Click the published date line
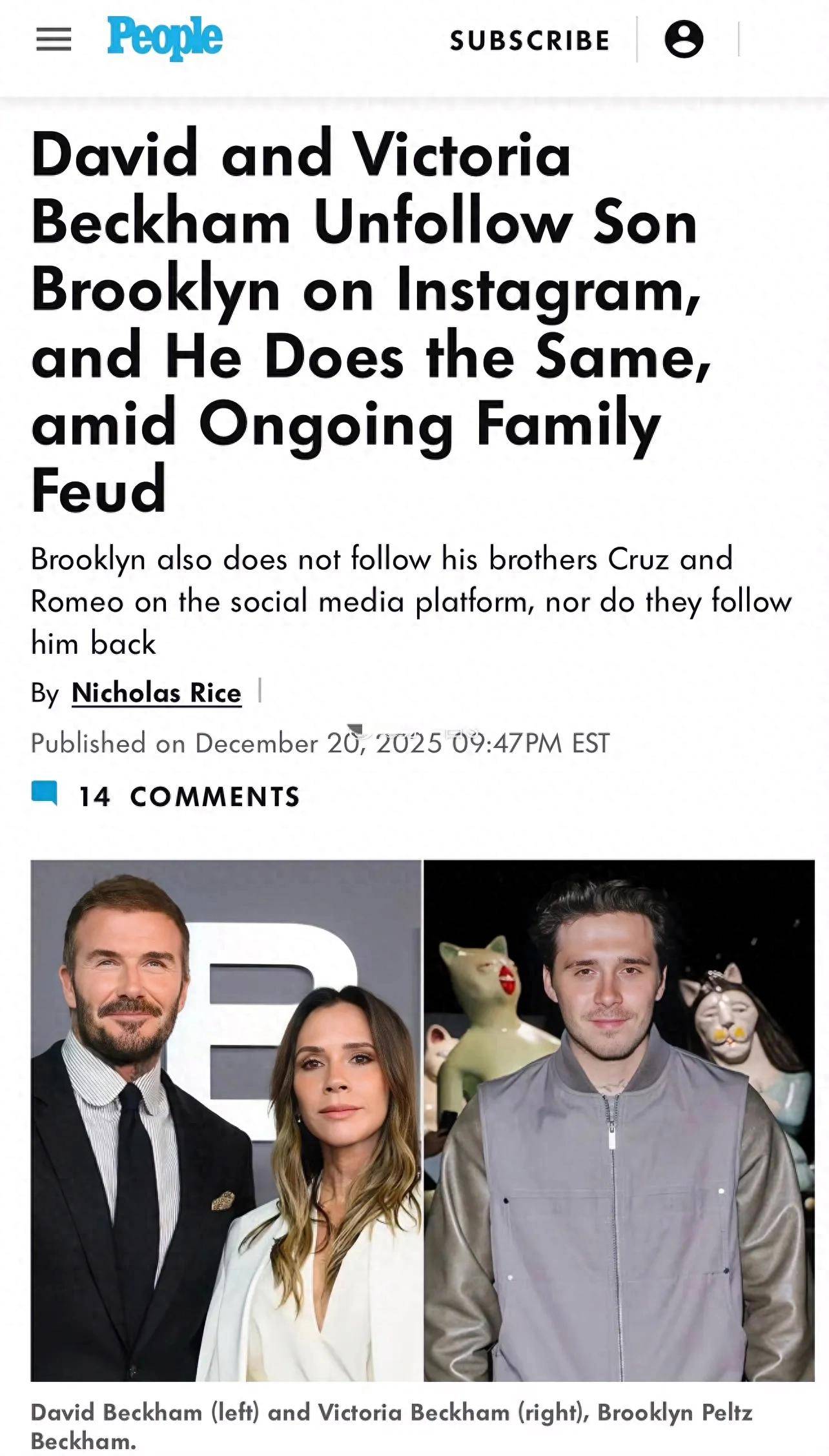 coord(320,743)
